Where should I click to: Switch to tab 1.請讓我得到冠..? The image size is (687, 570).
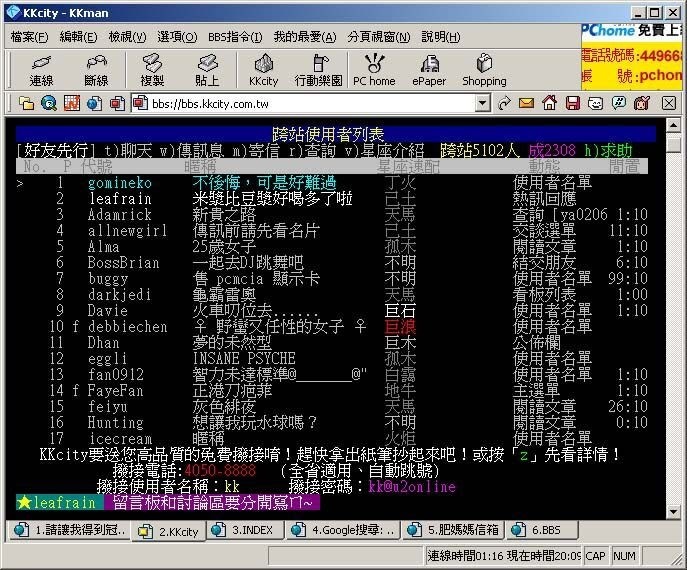coord(70,530)
